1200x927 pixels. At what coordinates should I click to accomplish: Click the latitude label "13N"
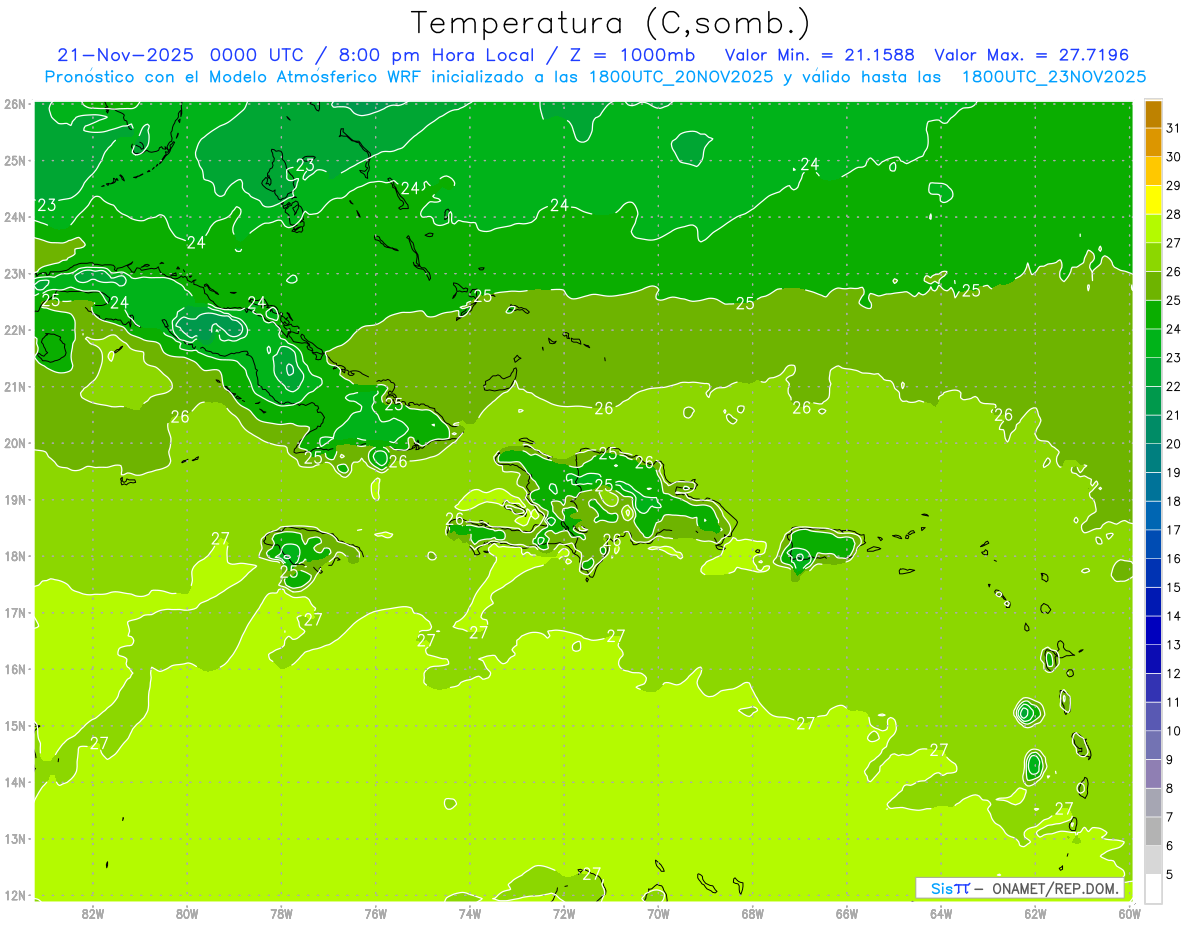point(14,838)
